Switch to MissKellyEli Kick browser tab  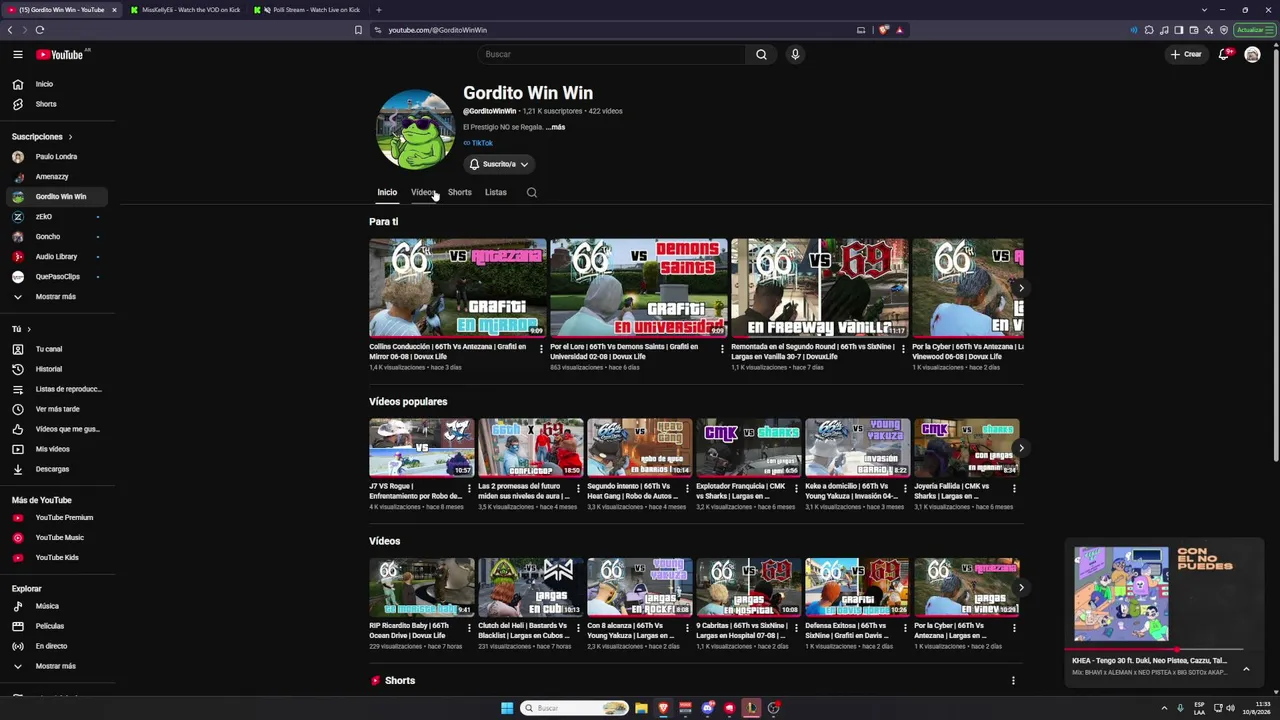tap(185, 10)
